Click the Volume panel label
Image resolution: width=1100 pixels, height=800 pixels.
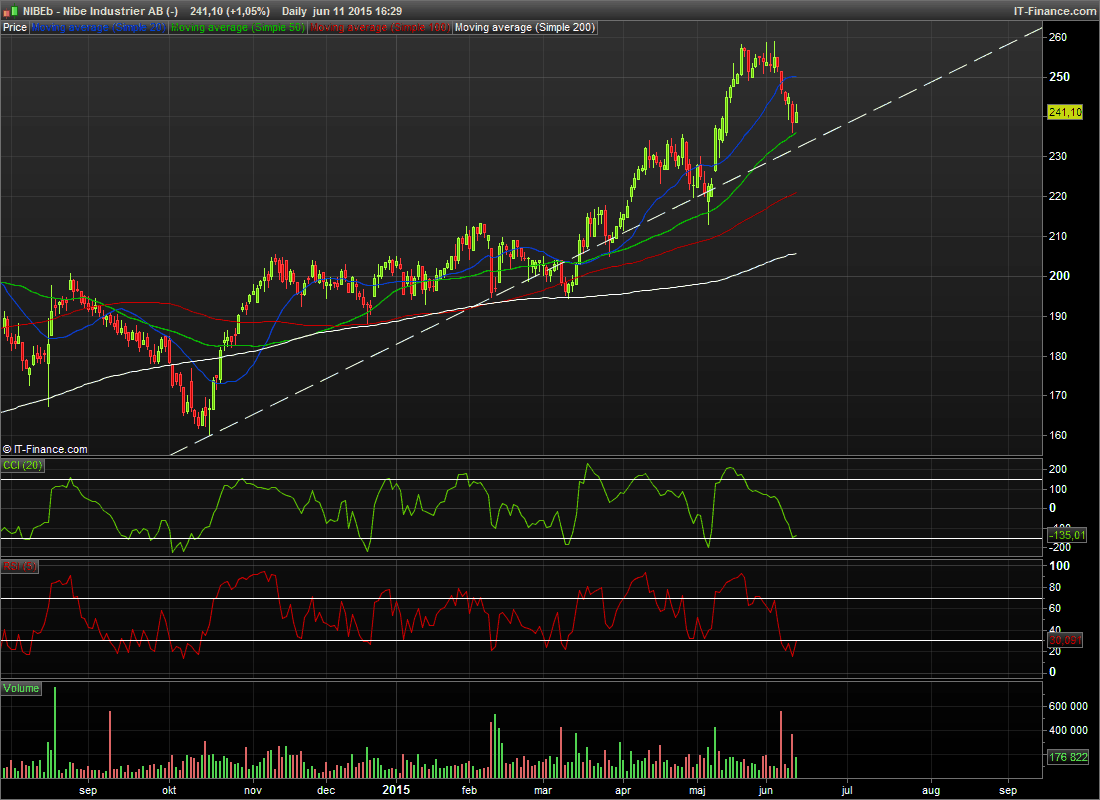click(22, 689)
